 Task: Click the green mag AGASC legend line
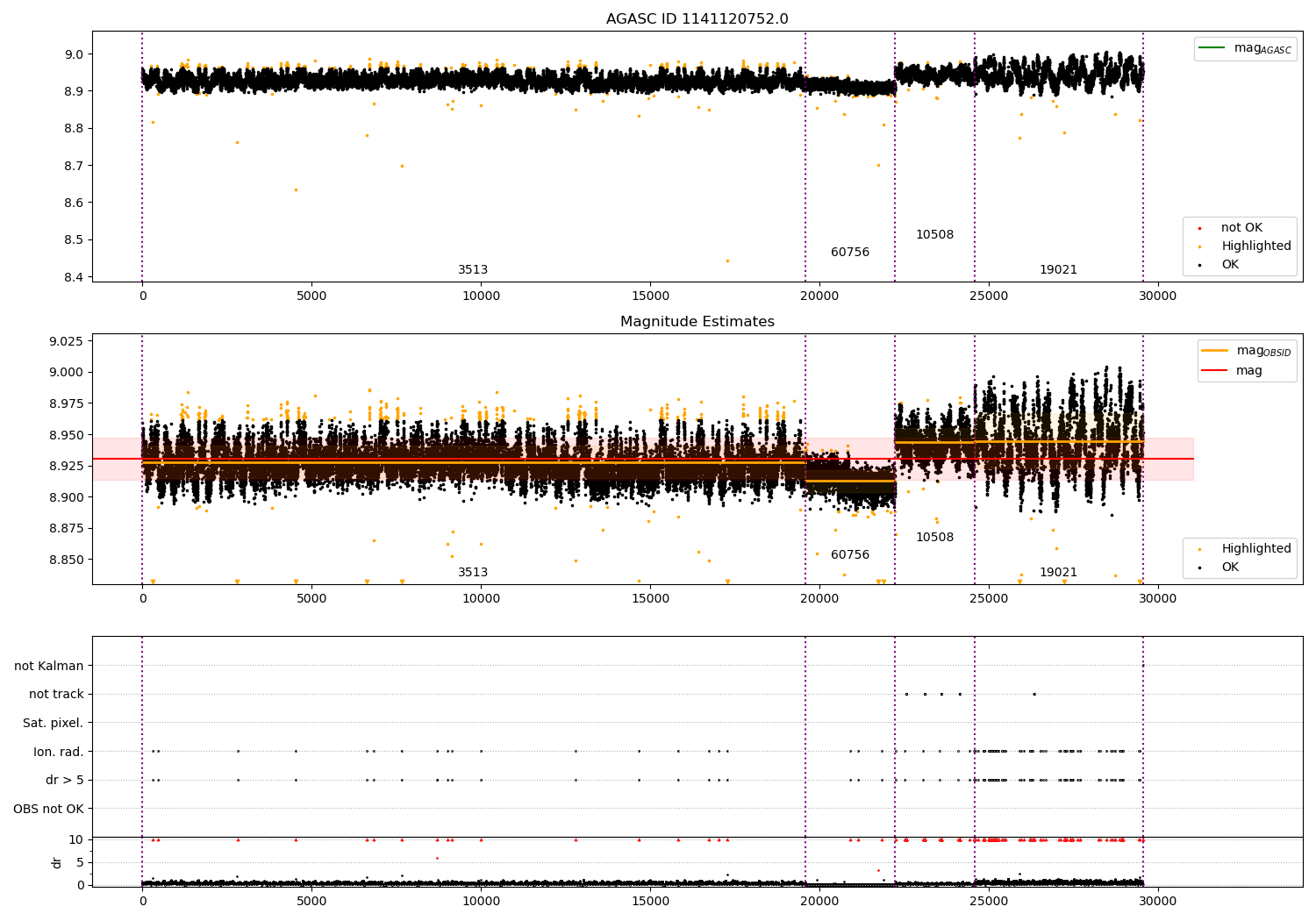(1212, 47)
